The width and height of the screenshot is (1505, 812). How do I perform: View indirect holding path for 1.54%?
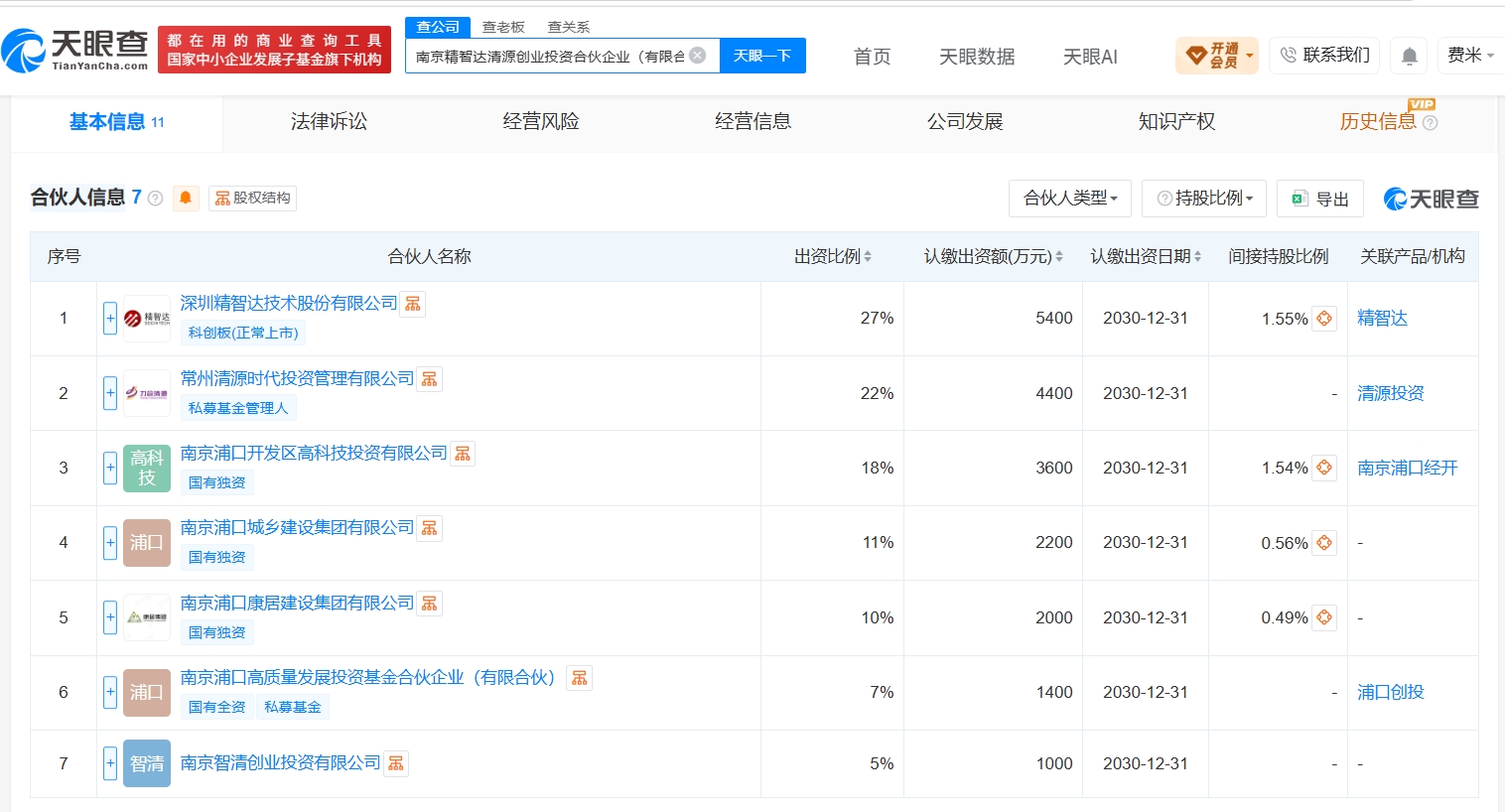pyautogui.click(x=1324, y=468)
